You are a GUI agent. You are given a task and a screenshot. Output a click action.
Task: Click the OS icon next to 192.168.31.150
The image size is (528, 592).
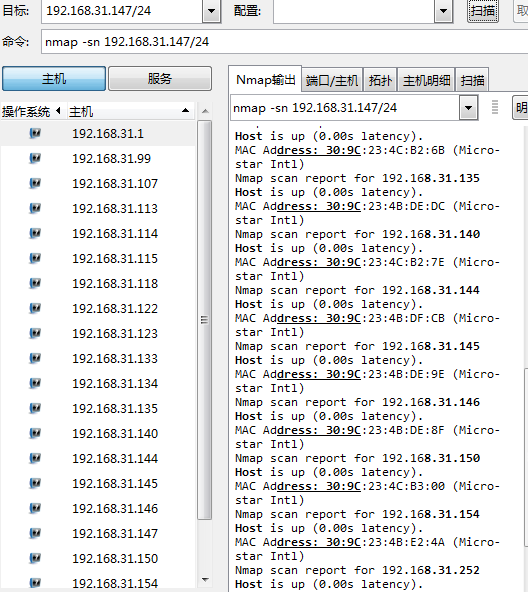35,558
